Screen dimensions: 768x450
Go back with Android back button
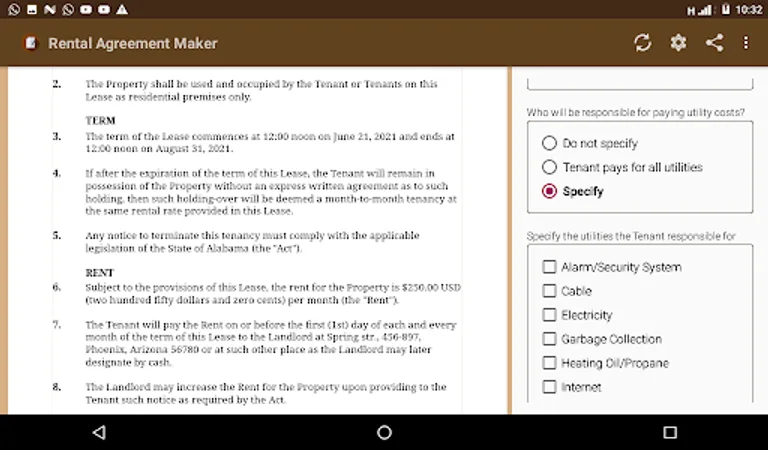pos(99,432)
